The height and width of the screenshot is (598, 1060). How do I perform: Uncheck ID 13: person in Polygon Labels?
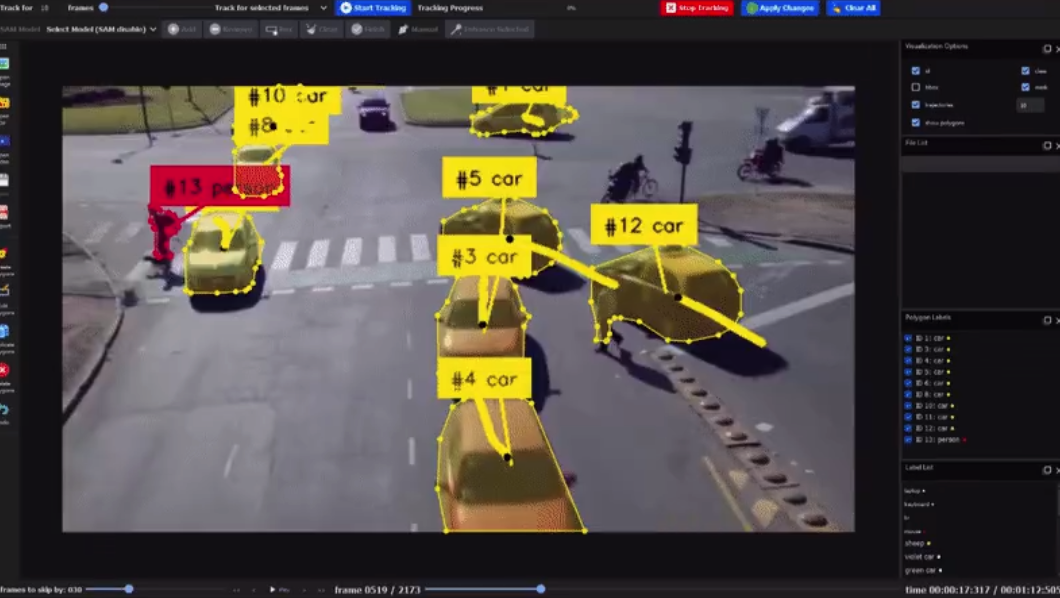pos(908,439)
